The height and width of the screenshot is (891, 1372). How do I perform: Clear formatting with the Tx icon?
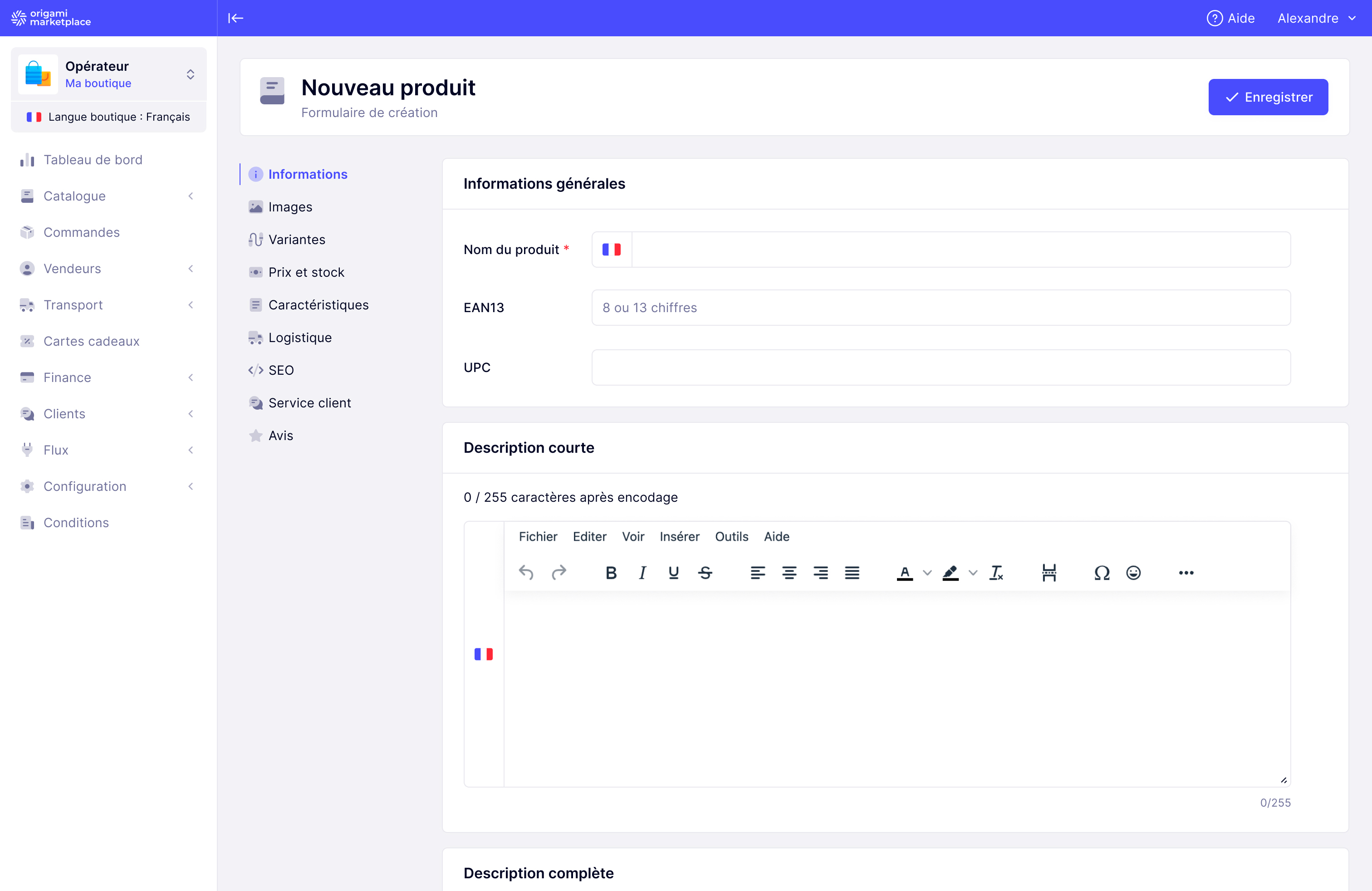tap(997, 572)
